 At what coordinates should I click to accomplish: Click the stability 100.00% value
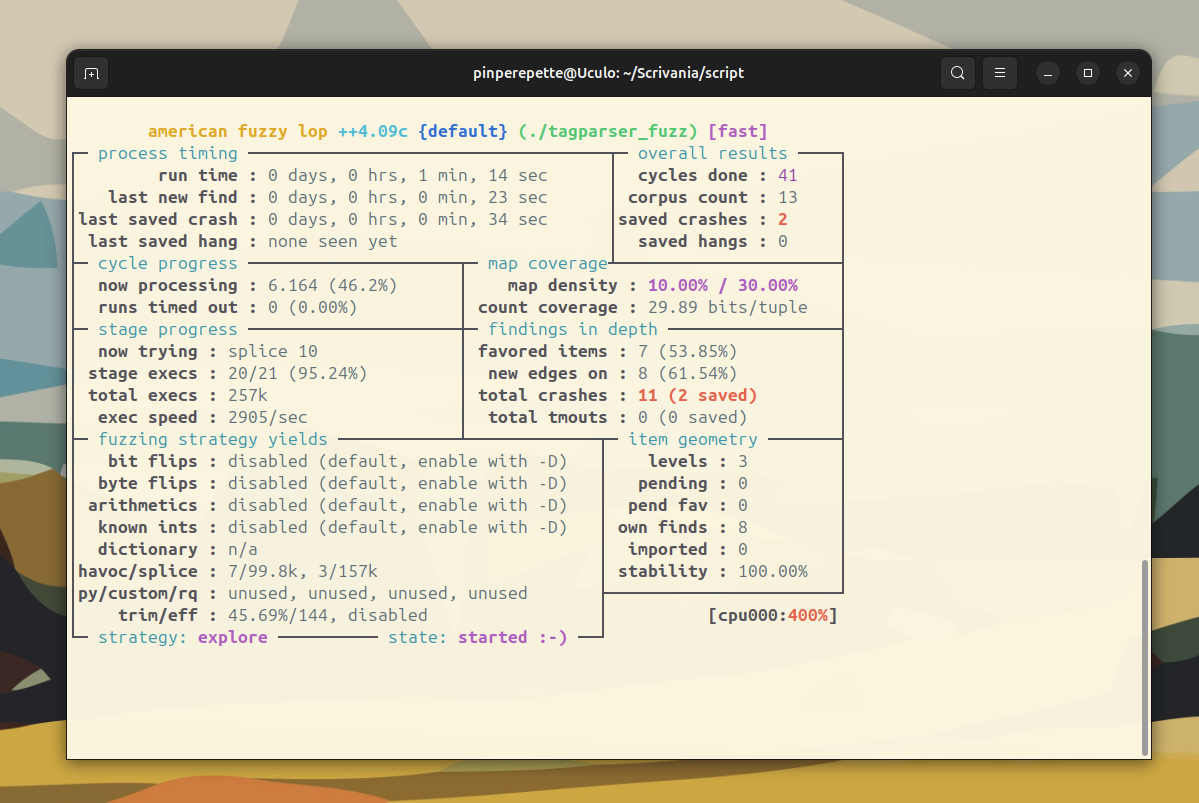[x=772, y=571]
